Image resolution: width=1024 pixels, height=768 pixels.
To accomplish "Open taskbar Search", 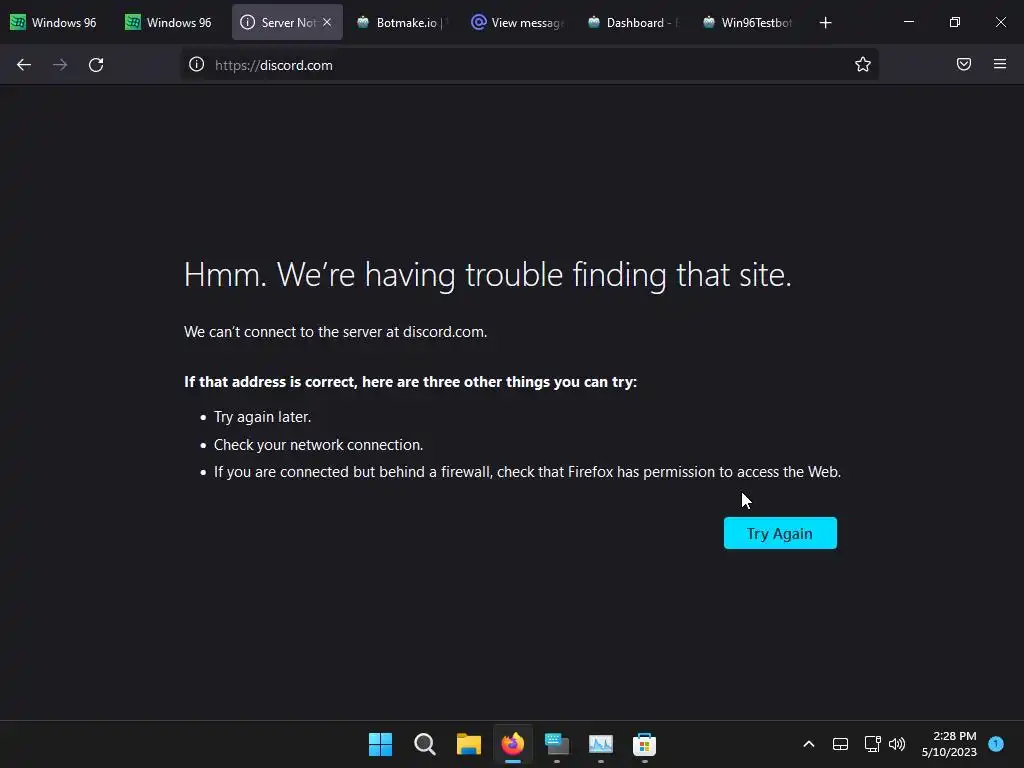I will (424, 744).
